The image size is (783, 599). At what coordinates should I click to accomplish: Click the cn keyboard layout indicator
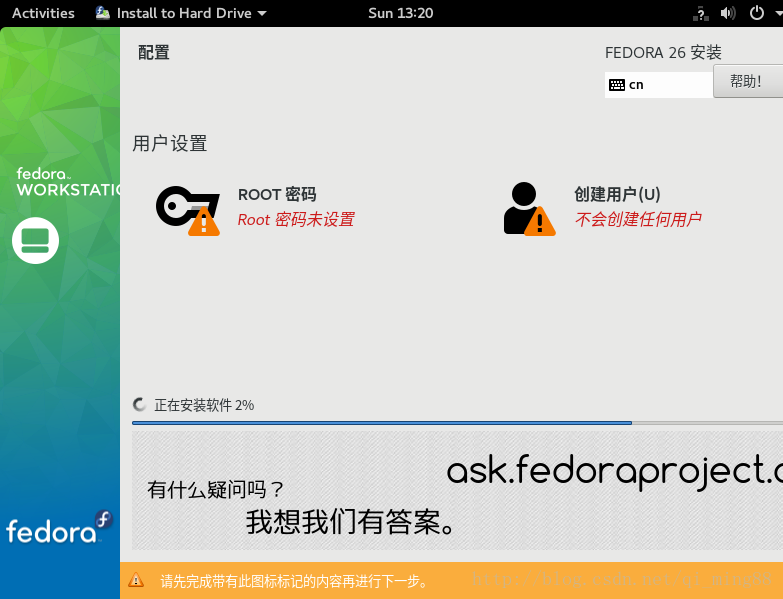pyautogui.click(x=658, y=85)
